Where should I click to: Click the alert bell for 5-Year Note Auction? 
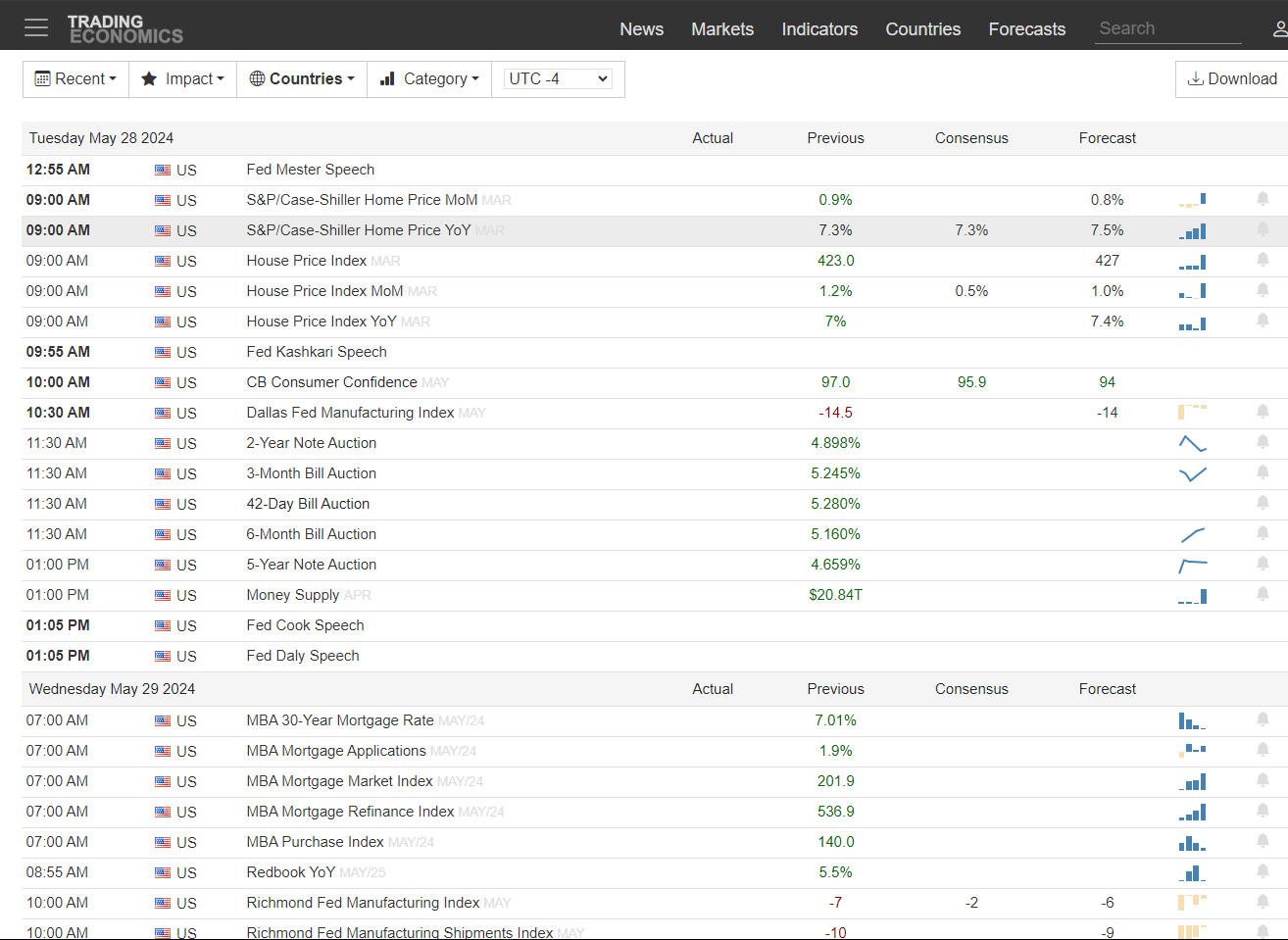(1263, 564)
